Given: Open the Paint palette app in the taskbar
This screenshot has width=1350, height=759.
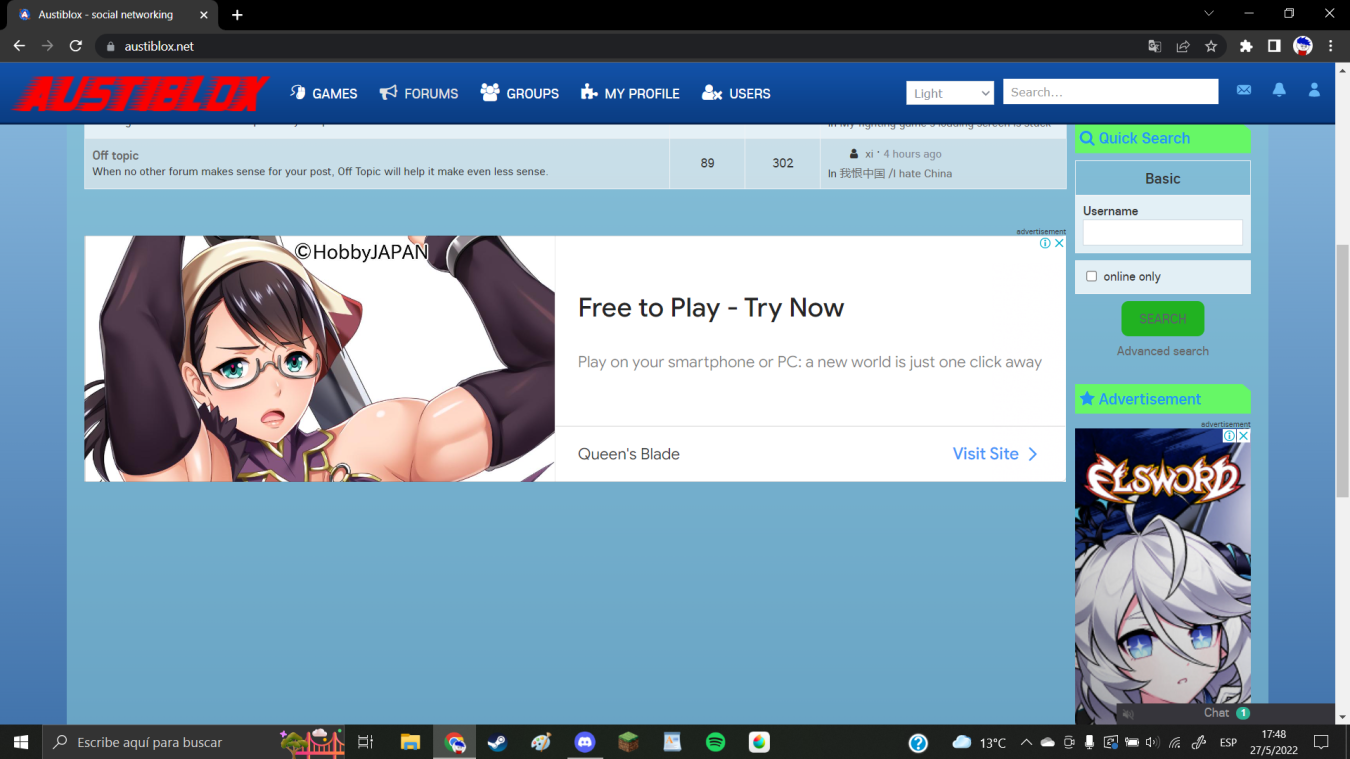Looking at the screenshot, I should point(541,742).
